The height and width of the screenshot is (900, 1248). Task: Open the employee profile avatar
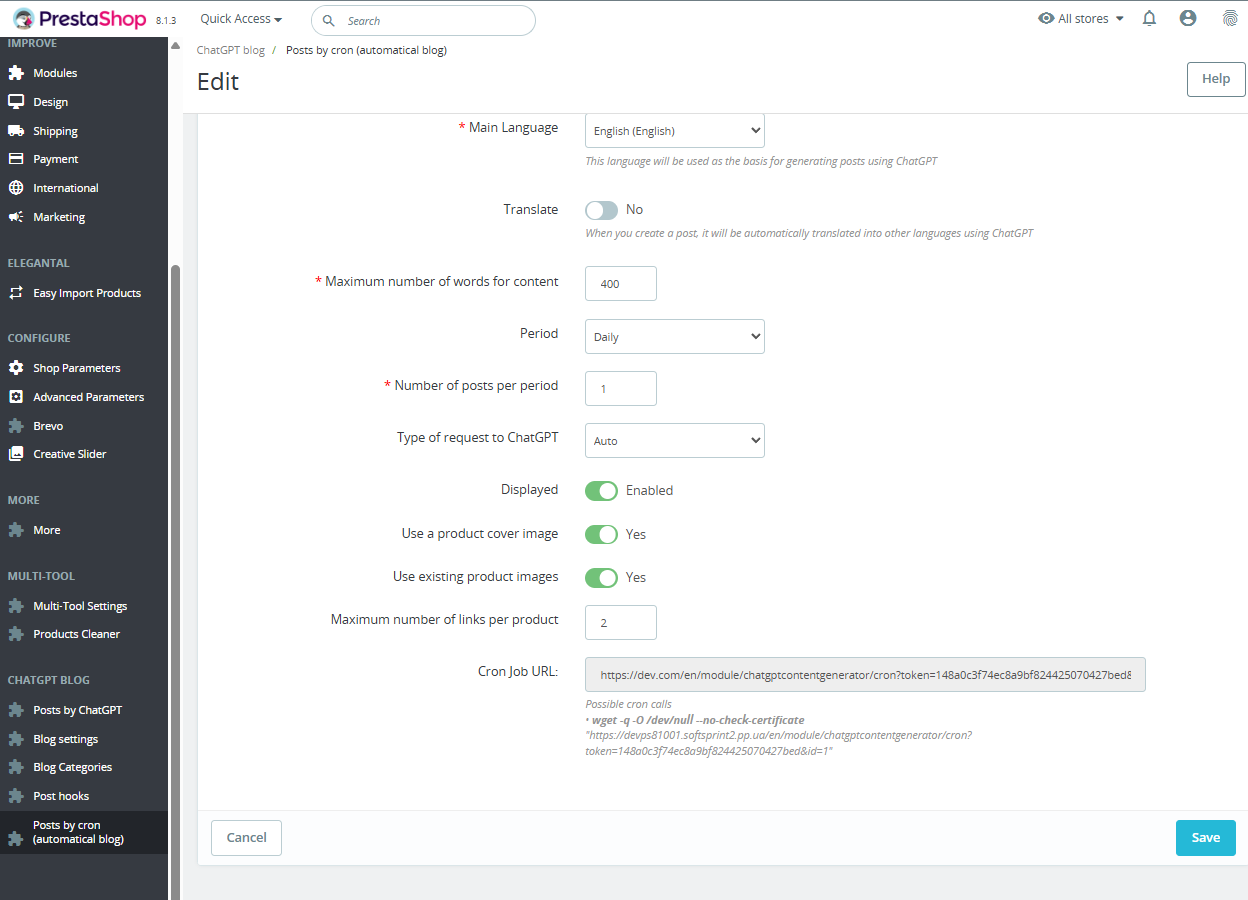(1188, 18)
